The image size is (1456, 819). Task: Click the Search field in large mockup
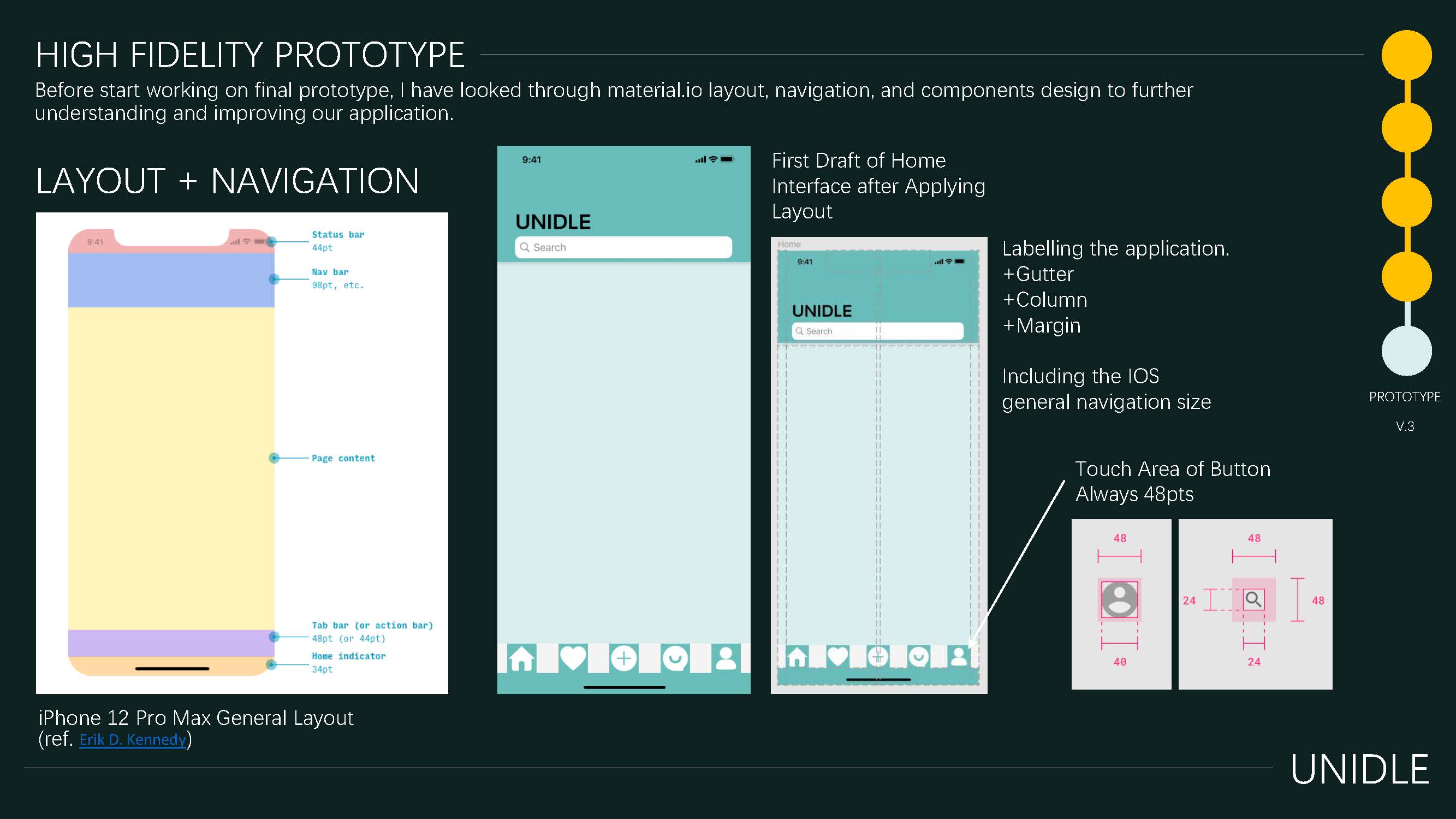pos(623,247)
